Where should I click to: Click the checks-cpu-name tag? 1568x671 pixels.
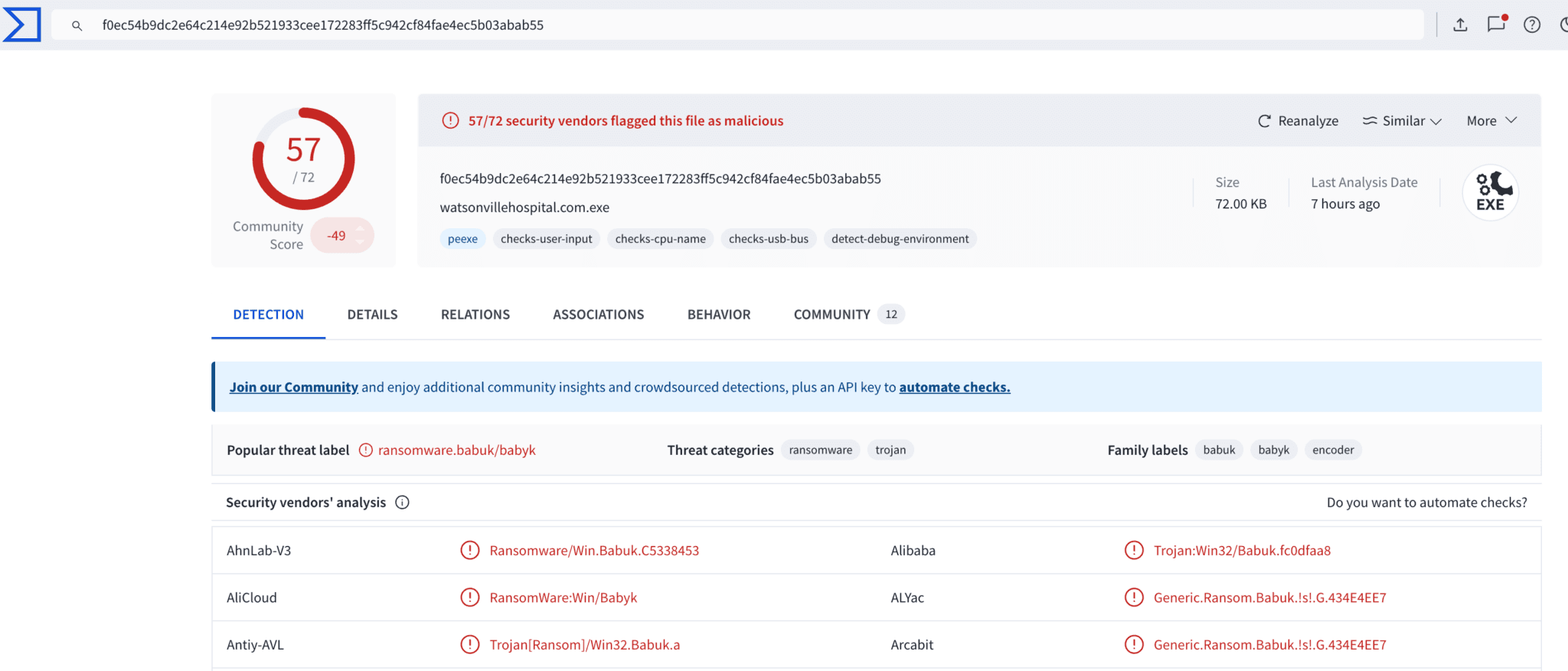pyautogui.click(x=661, y=239)
